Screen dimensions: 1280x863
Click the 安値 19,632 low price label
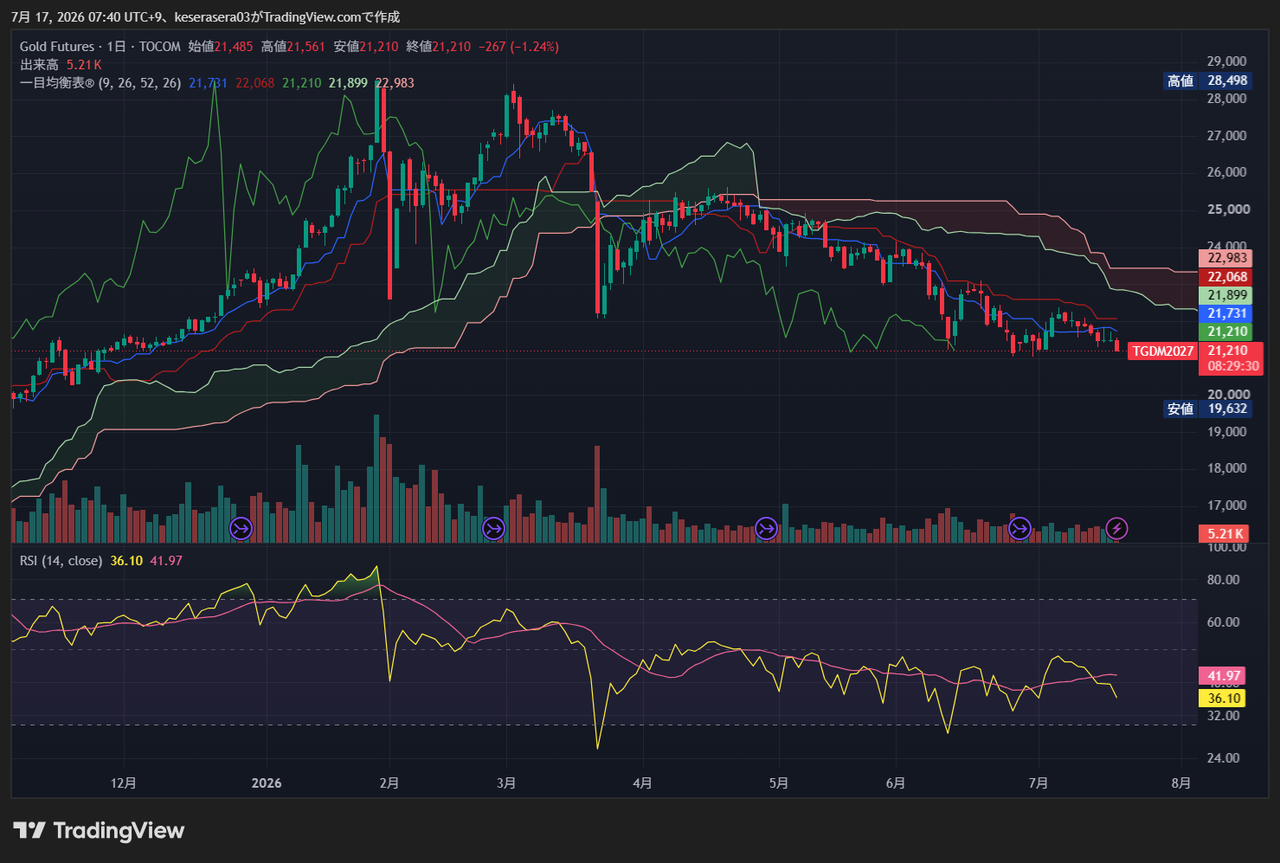click(1208, 409)
